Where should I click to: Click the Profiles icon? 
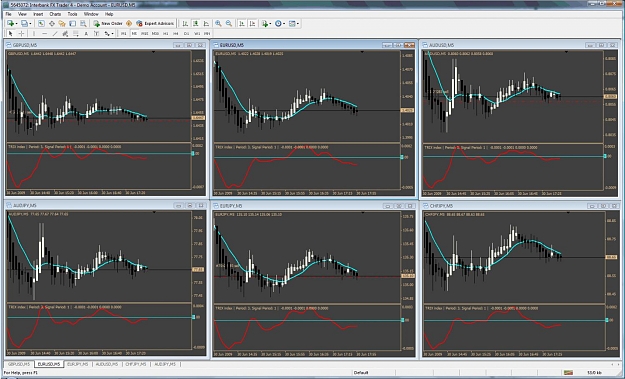coord(24,24)
